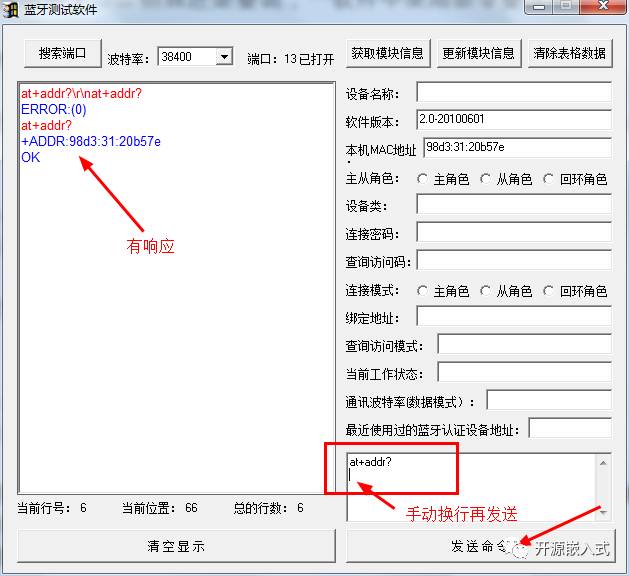
Task: Click the OK response line in the log
Action: [30, 157]
